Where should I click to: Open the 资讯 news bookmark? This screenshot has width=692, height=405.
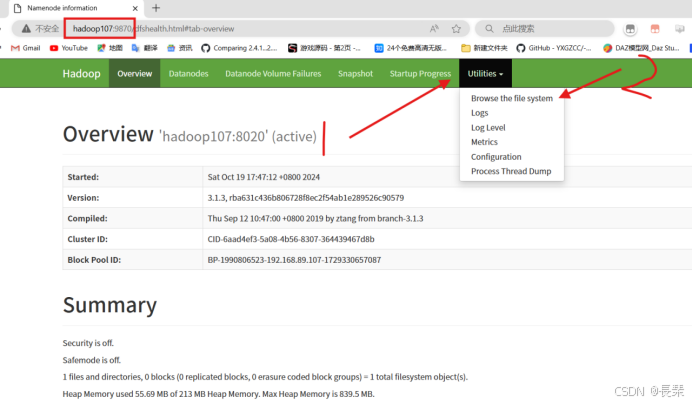[x=180, y=48]
